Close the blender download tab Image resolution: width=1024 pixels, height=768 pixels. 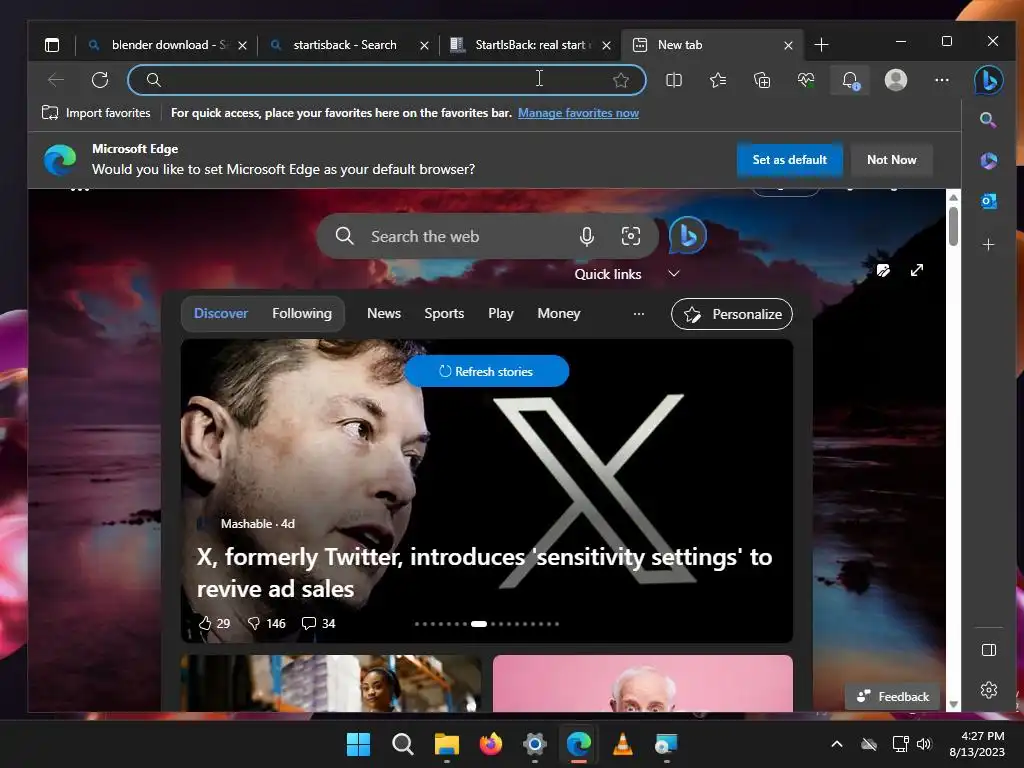(x=242, y=45)
